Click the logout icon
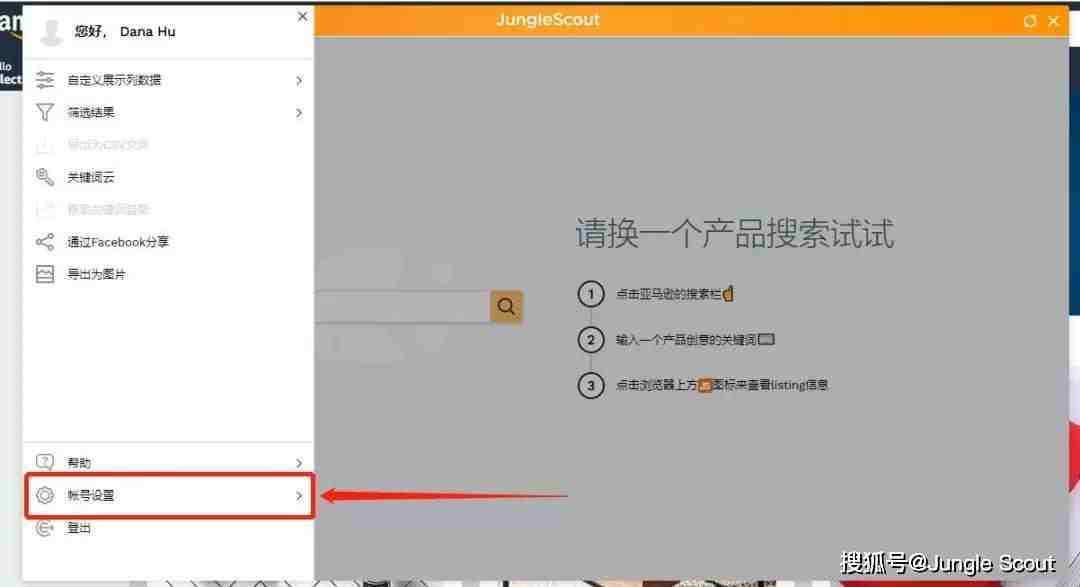This screenshot has height=587, width=1080. pyautogui.click(x=45, y=528)
